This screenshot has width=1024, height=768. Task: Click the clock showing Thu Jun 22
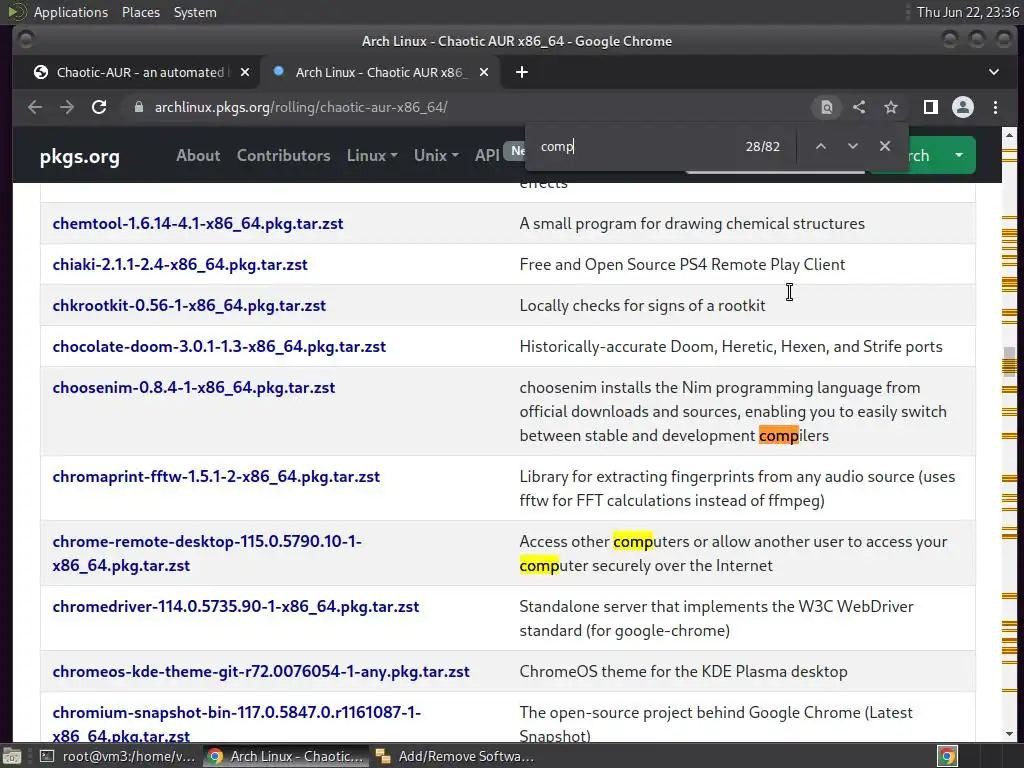(967, 12)
